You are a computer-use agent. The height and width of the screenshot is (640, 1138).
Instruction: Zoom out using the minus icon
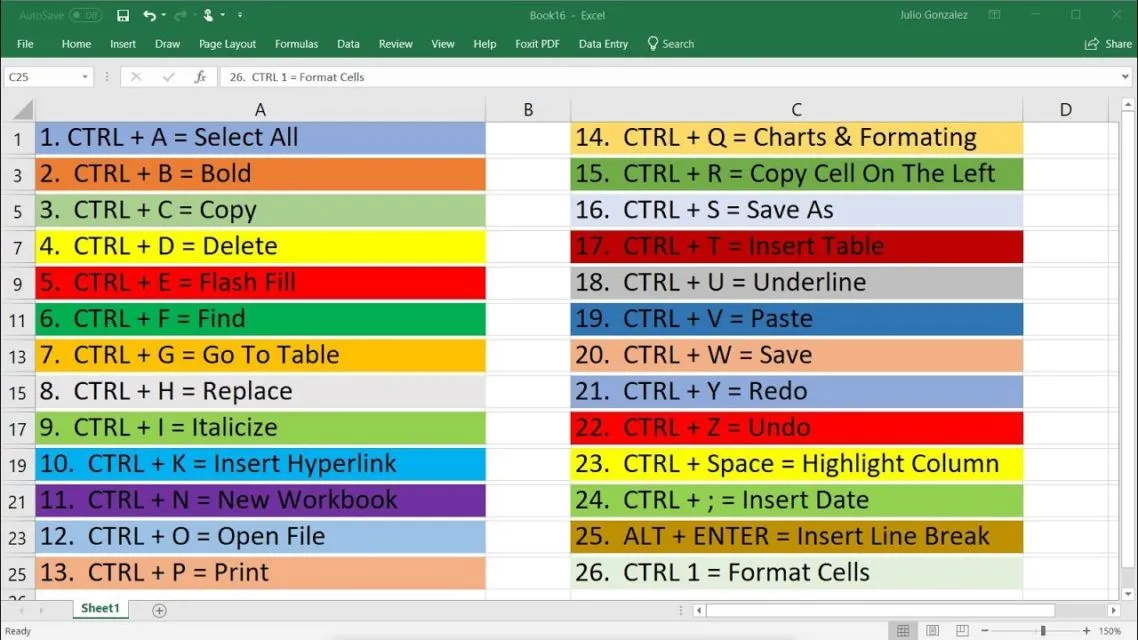click(x=984, y=630)
